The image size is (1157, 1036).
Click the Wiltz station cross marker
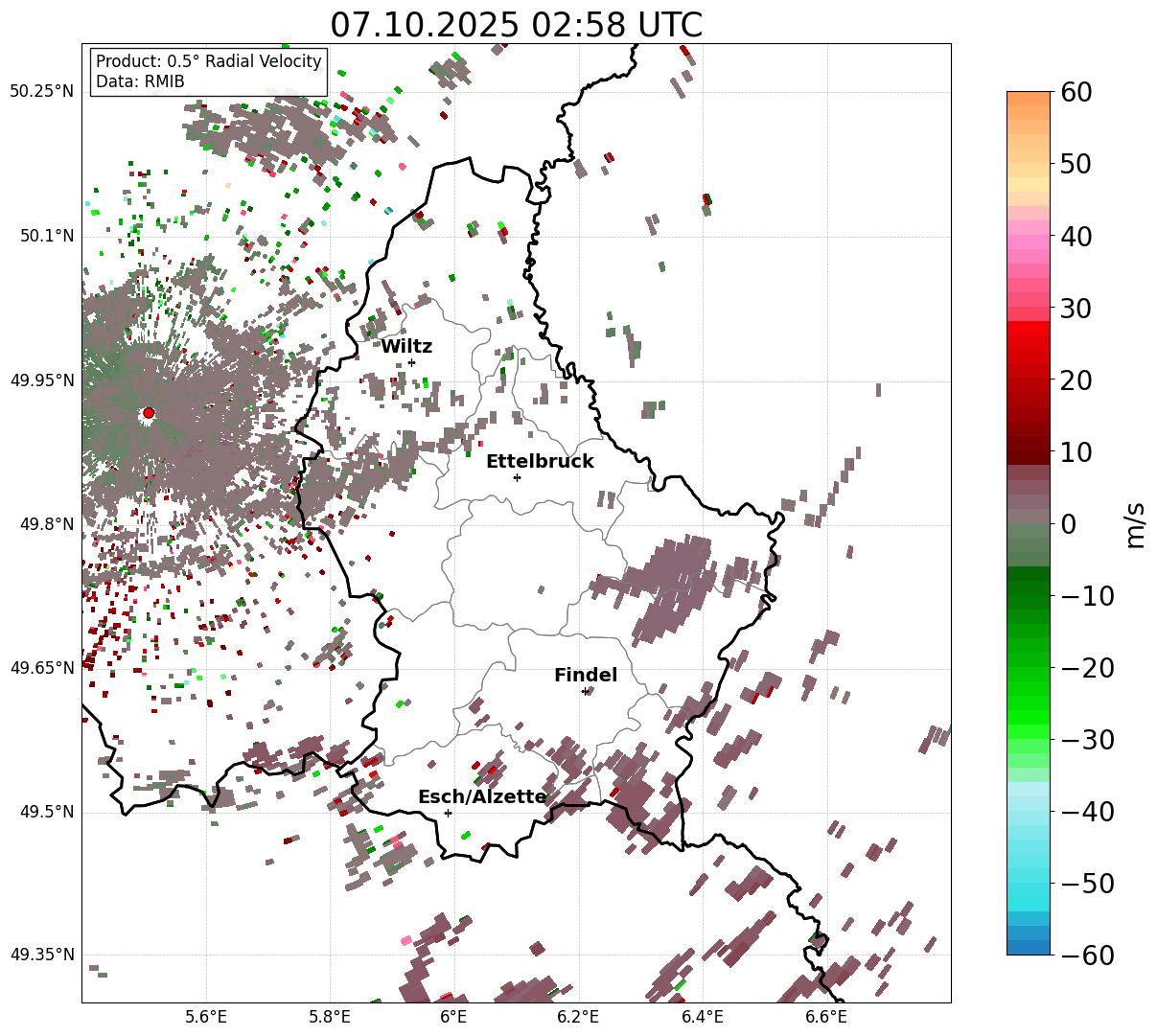411,362
